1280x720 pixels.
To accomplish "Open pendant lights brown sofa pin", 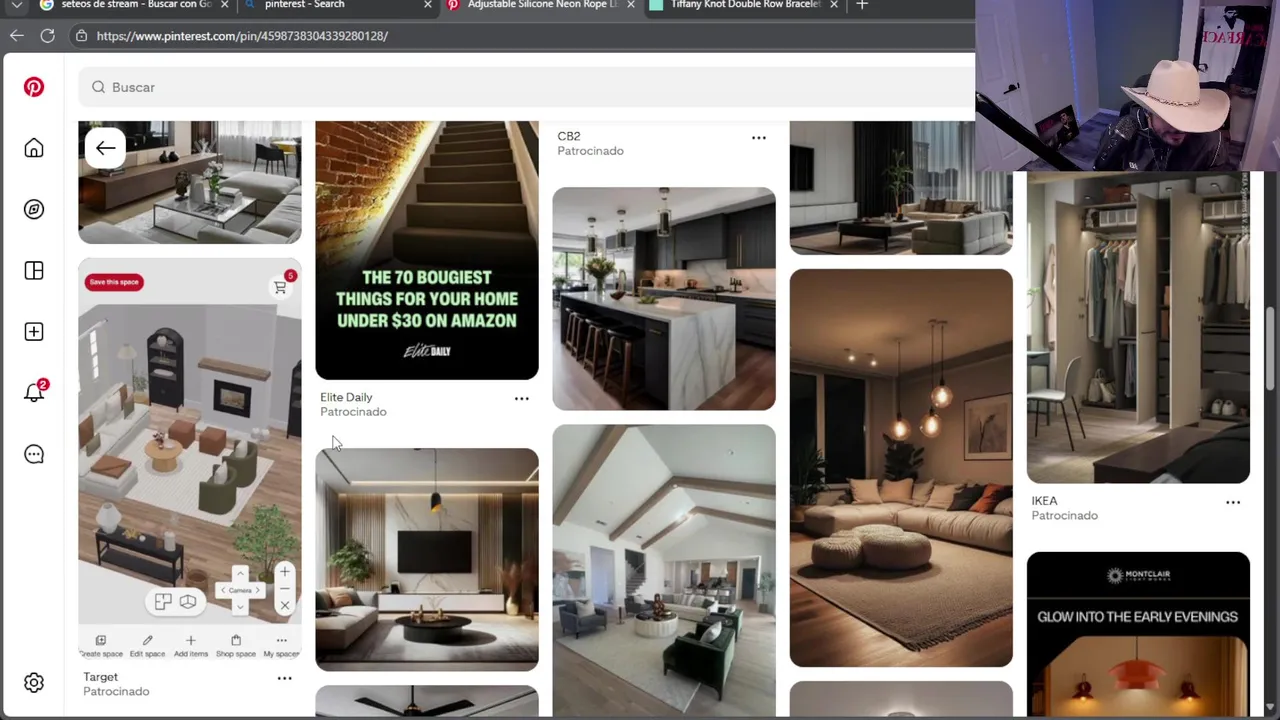I will pyautogui.click(x=901, y=467).
